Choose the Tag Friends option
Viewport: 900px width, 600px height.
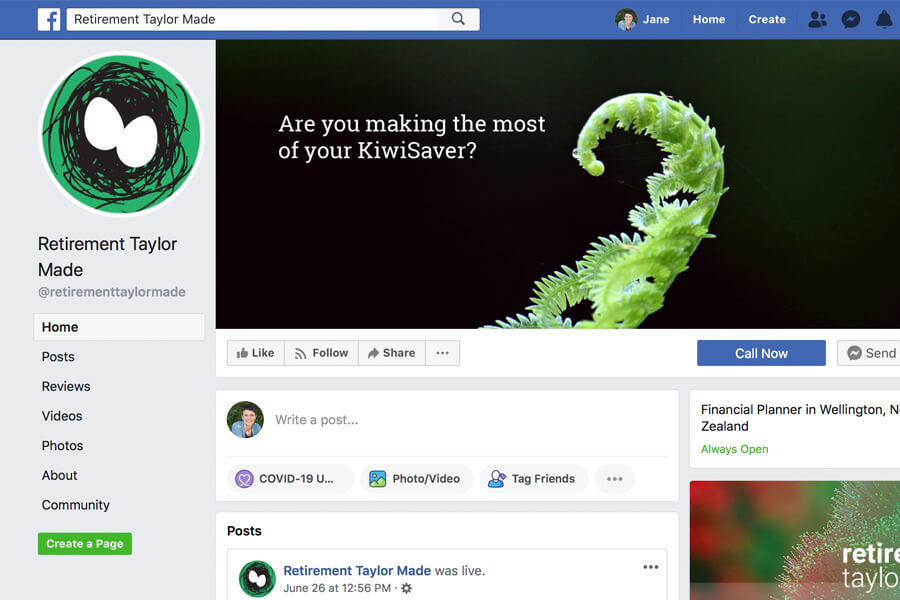tap(534, 479)
